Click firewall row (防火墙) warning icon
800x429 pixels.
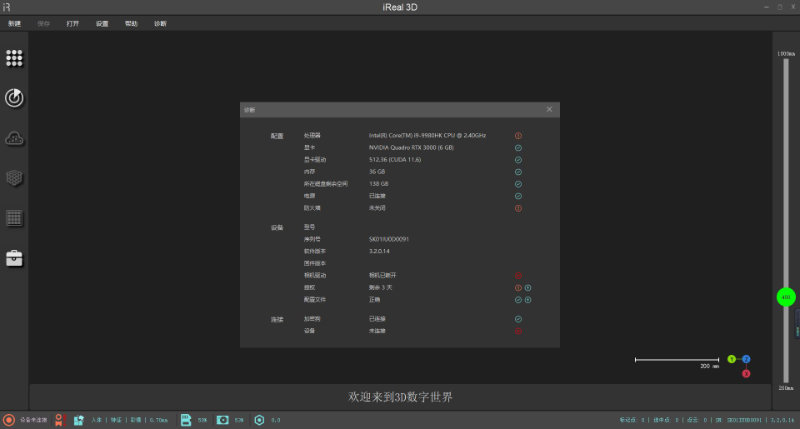(x=518, y=208)
